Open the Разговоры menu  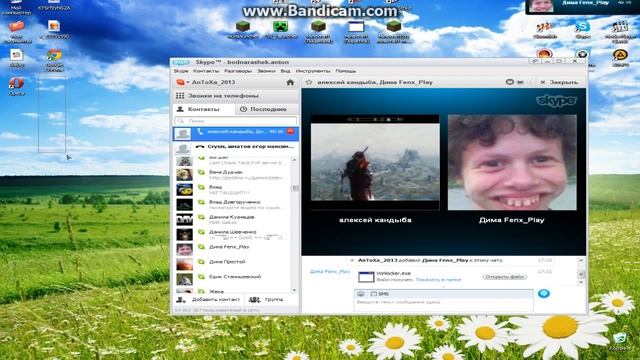click(x=238, y=71)
